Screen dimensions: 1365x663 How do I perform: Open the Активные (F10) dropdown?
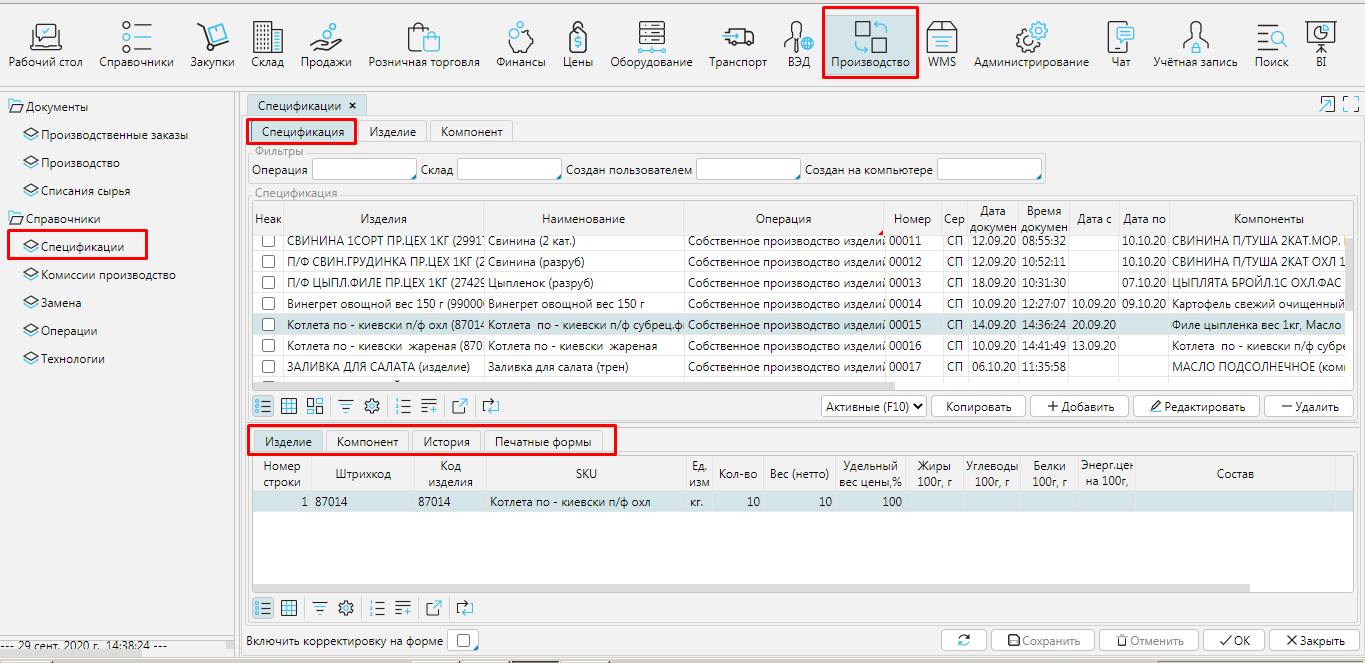coord(874,406)
